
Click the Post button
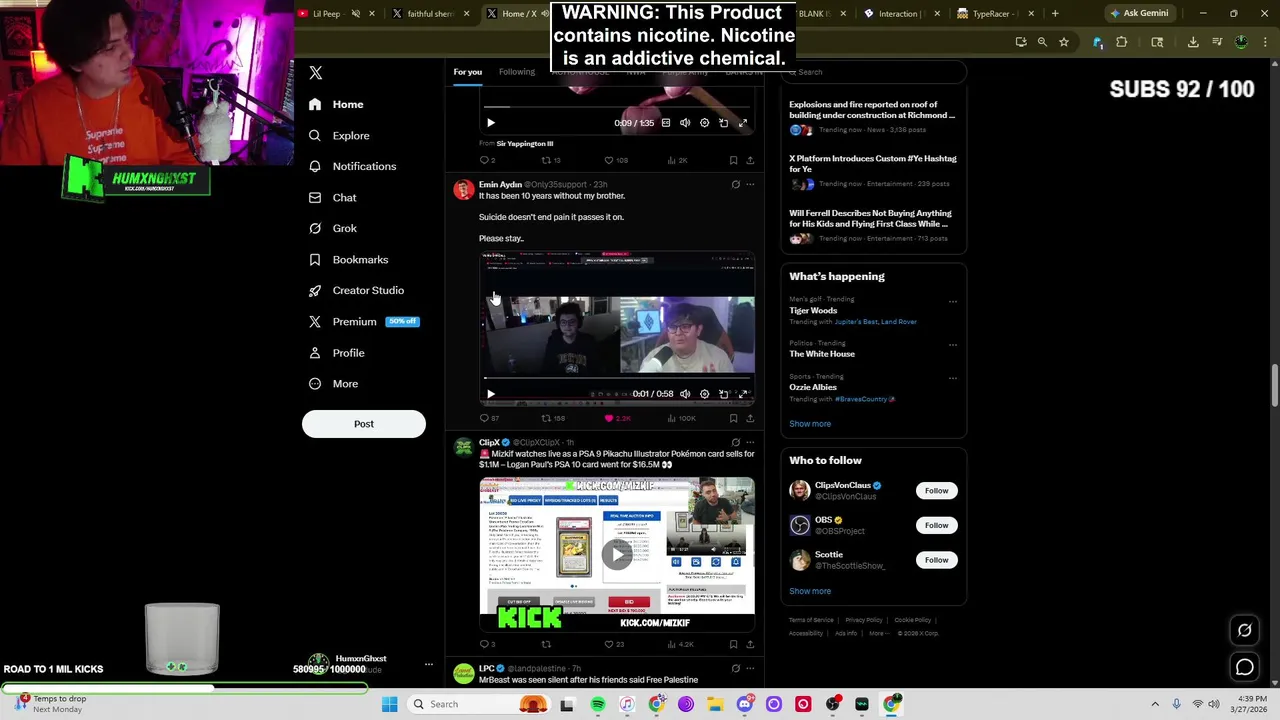pyautogui.click(x=364, y=424)
